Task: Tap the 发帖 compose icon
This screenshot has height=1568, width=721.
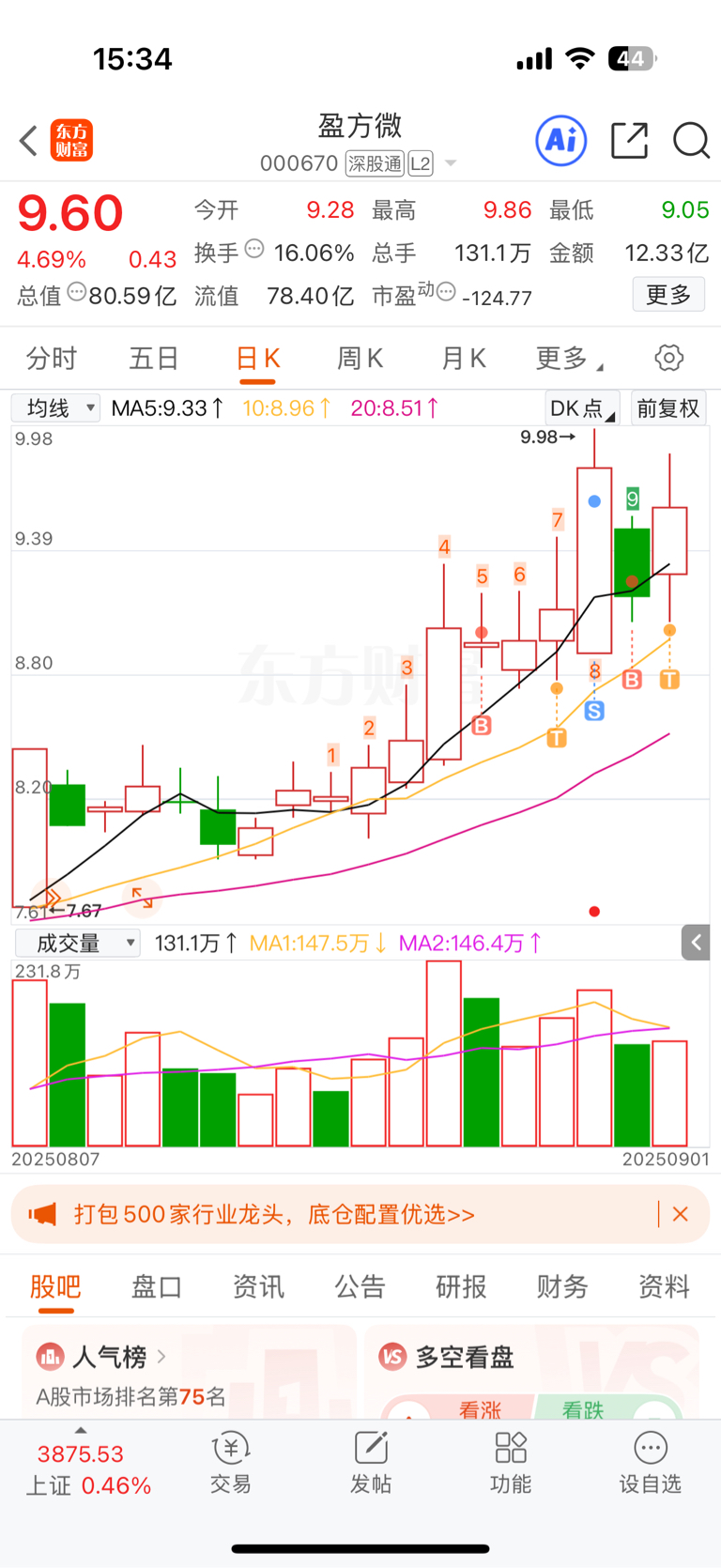Action: [x=371, y=1448]
